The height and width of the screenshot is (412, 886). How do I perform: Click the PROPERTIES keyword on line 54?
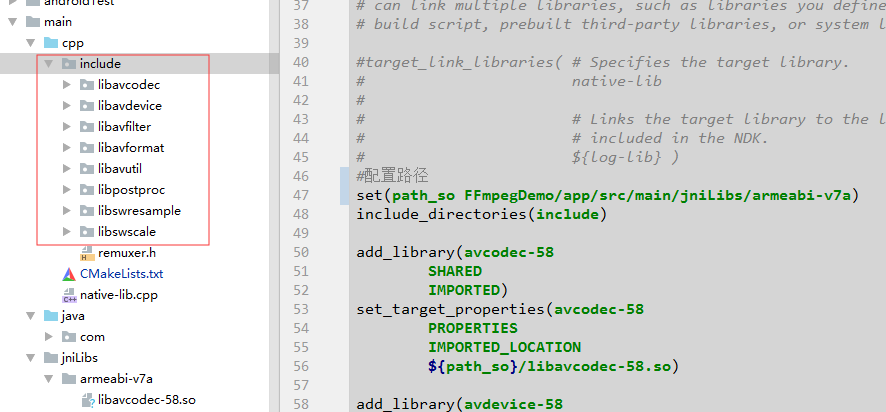(x=472, y=328)
